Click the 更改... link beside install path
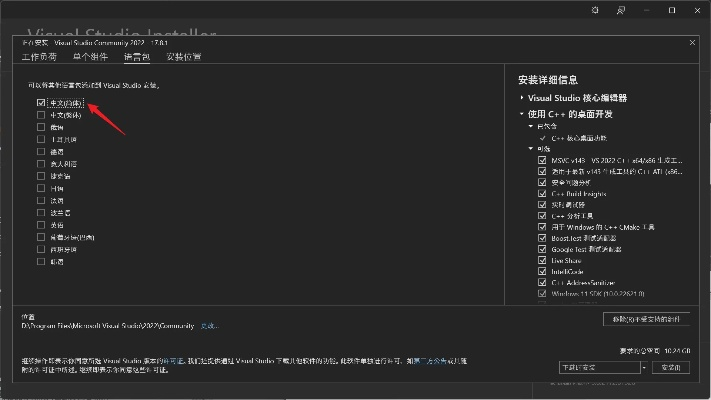The image size is (711, 400). (x=209, y=326)
